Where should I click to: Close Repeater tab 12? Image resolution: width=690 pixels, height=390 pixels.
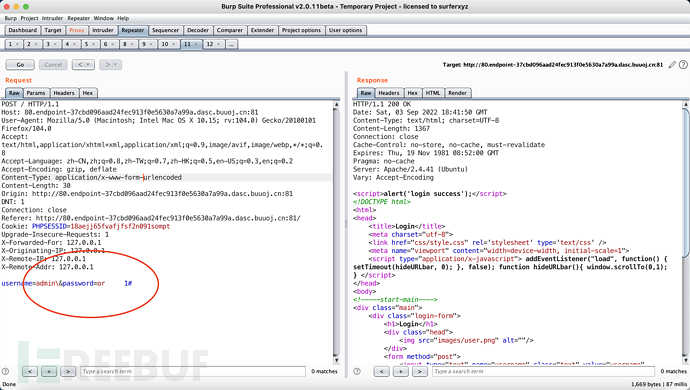[219, 44]
